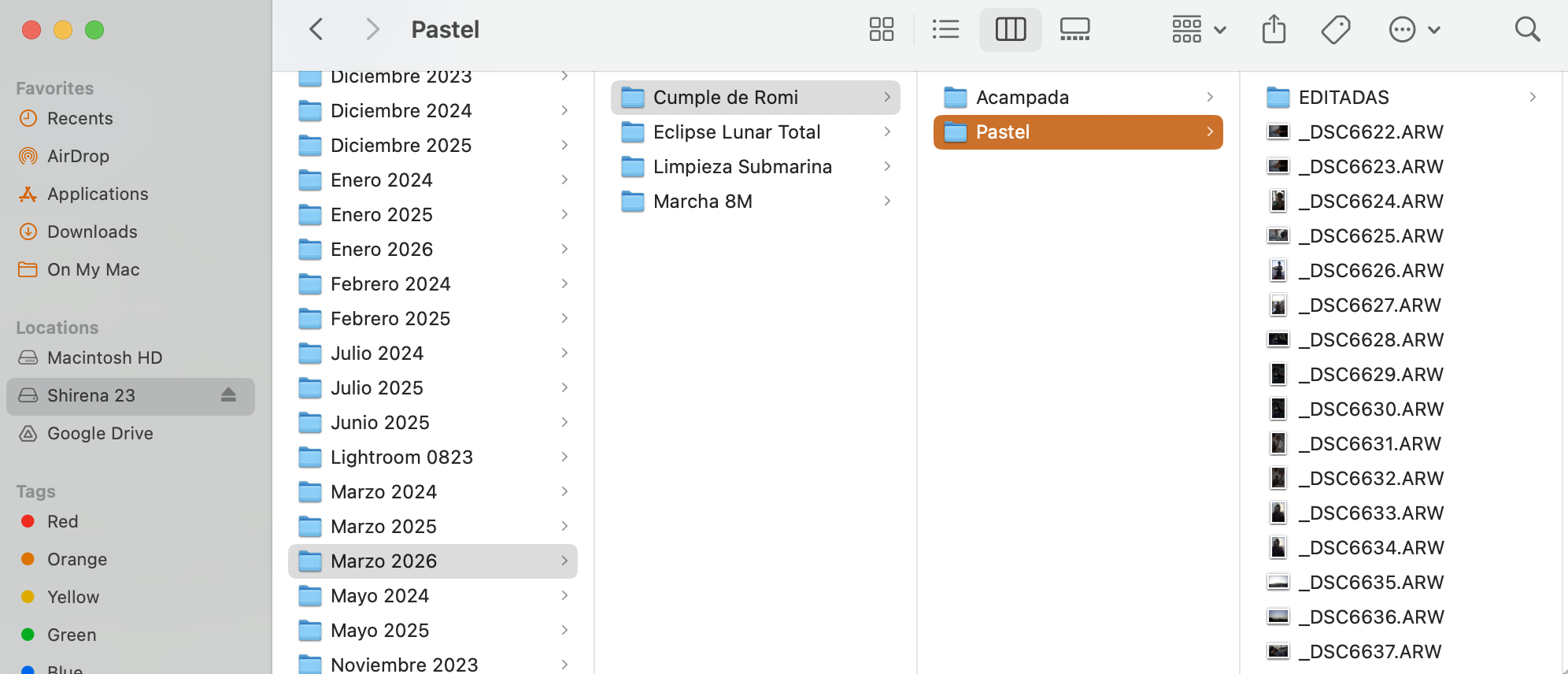The image size is (1568, 674).
Task: Expand Marzo 2024 folder chevron
Action: [x=564, y=491]
